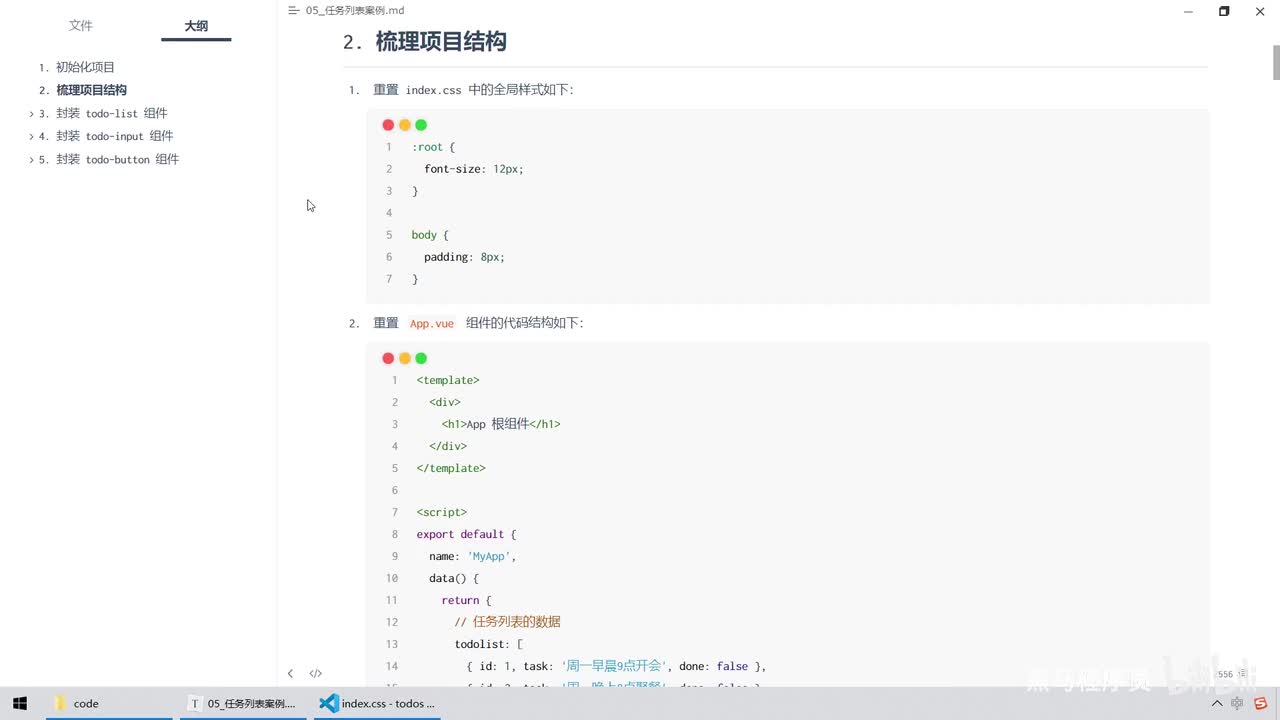Switch to VS Code index.css taskbar item

tap(377, 703)
